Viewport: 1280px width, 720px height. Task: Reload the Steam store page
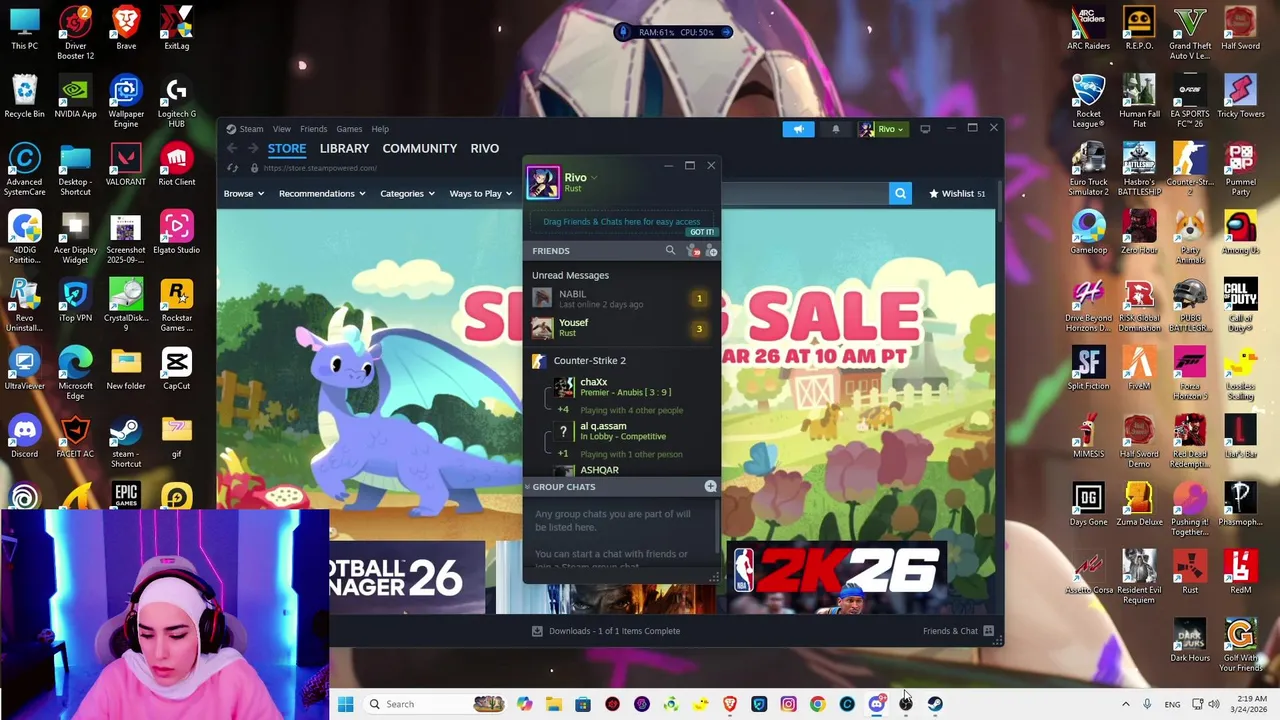[233, 168]
